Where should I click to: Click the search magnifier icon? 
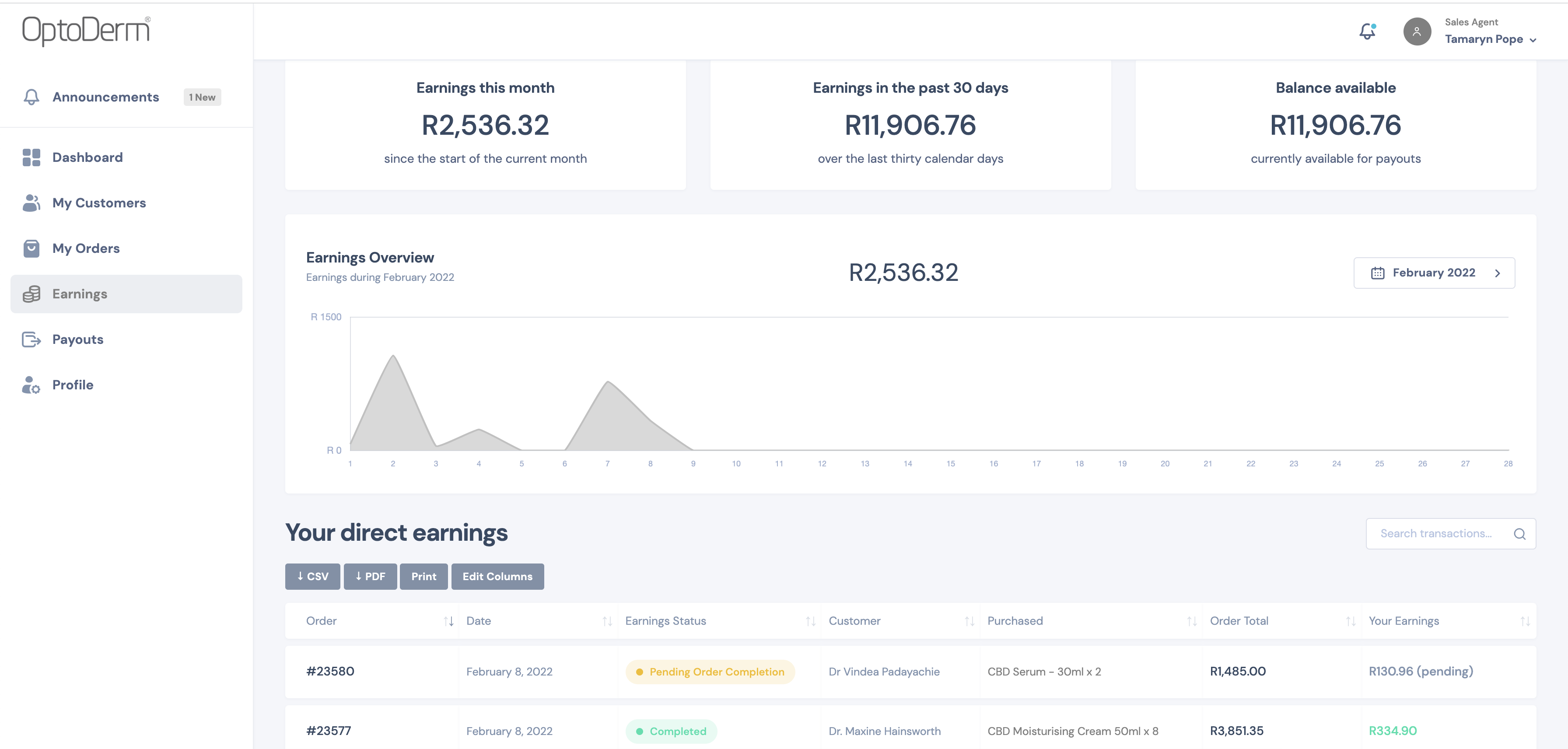click(1519, 534)
